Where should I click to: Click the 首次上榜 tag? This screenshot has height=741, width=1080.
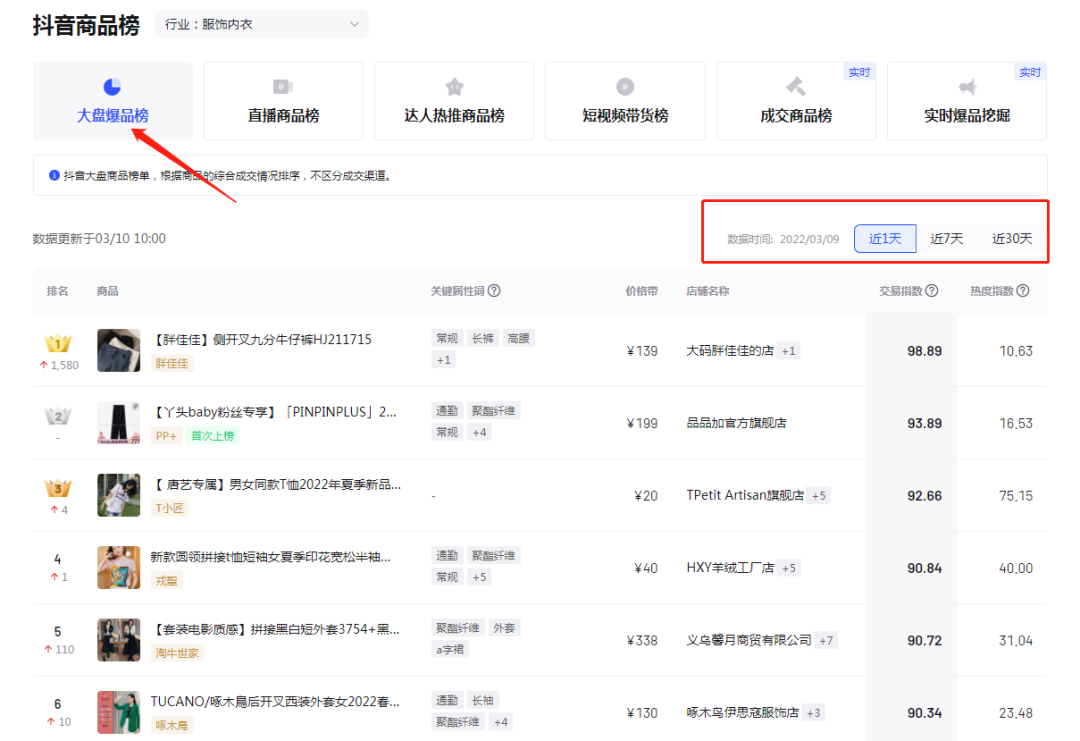212,436
